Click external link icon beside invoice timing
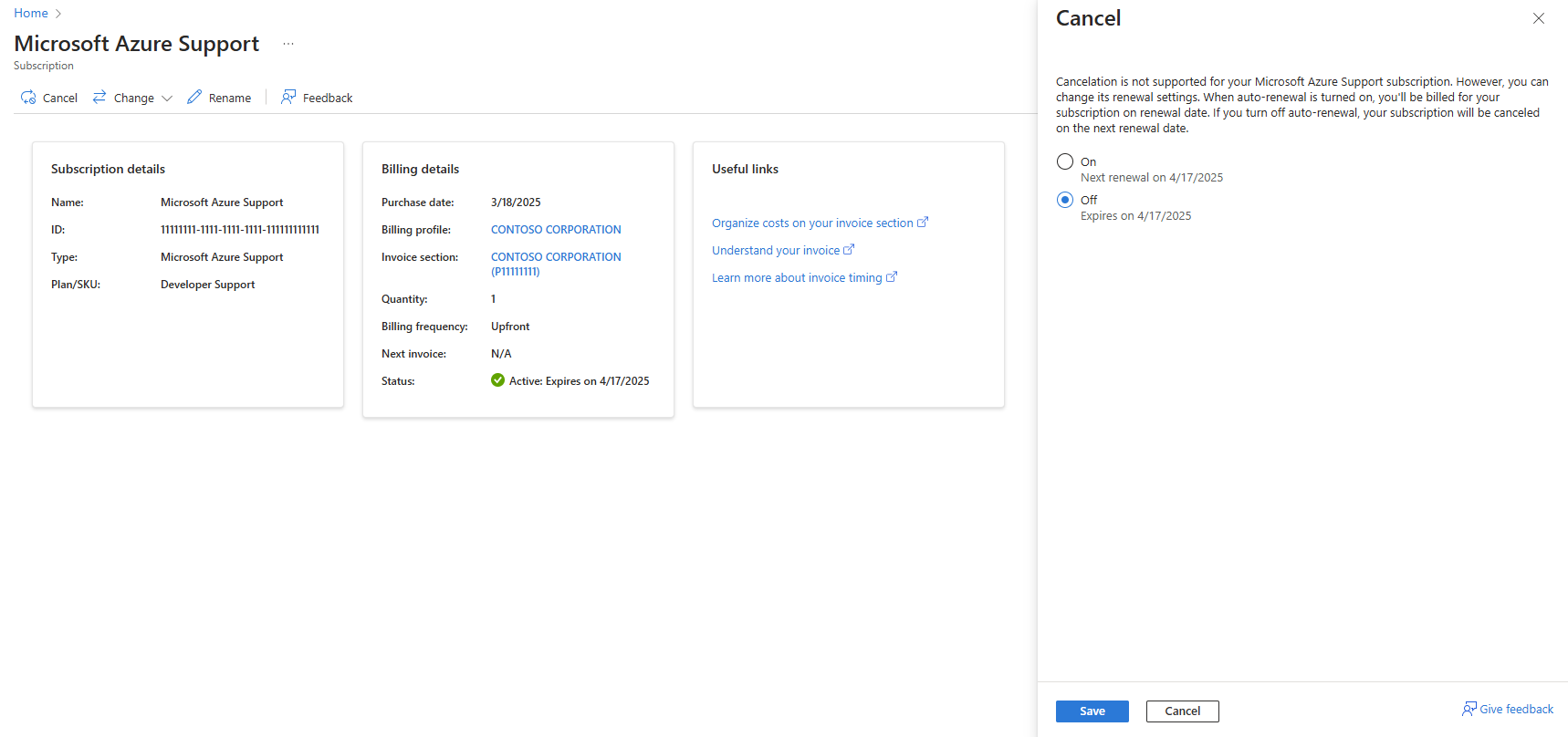The image size is (1568, 737). coord(892,277)
